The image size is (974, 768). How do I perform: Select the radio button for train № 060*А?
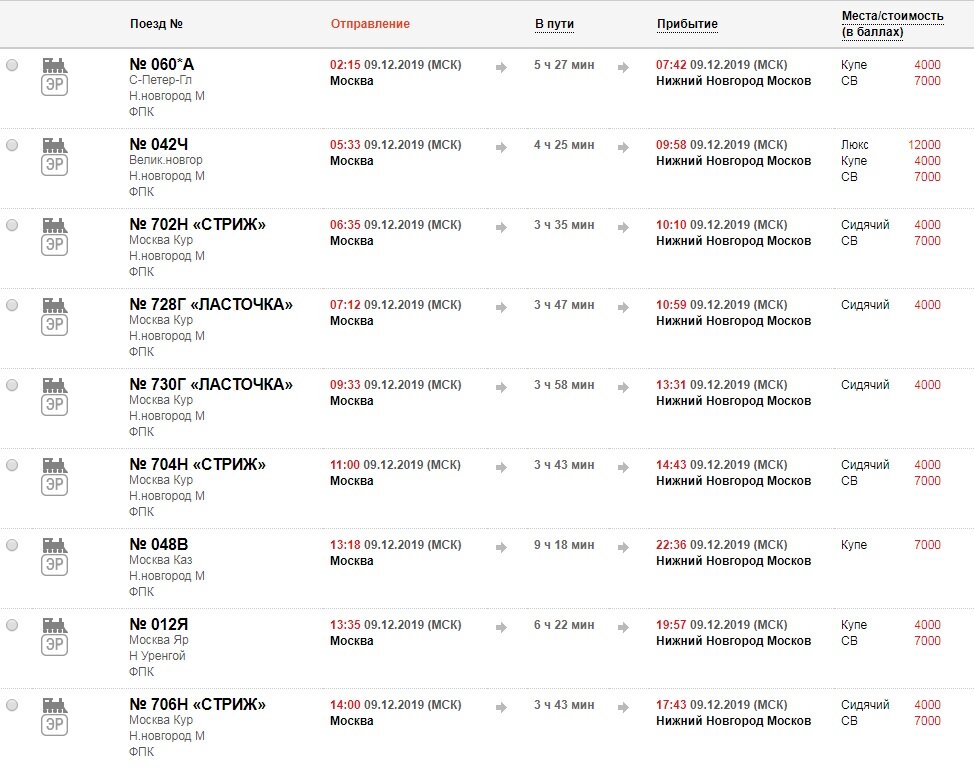click(x=12, y=65)
